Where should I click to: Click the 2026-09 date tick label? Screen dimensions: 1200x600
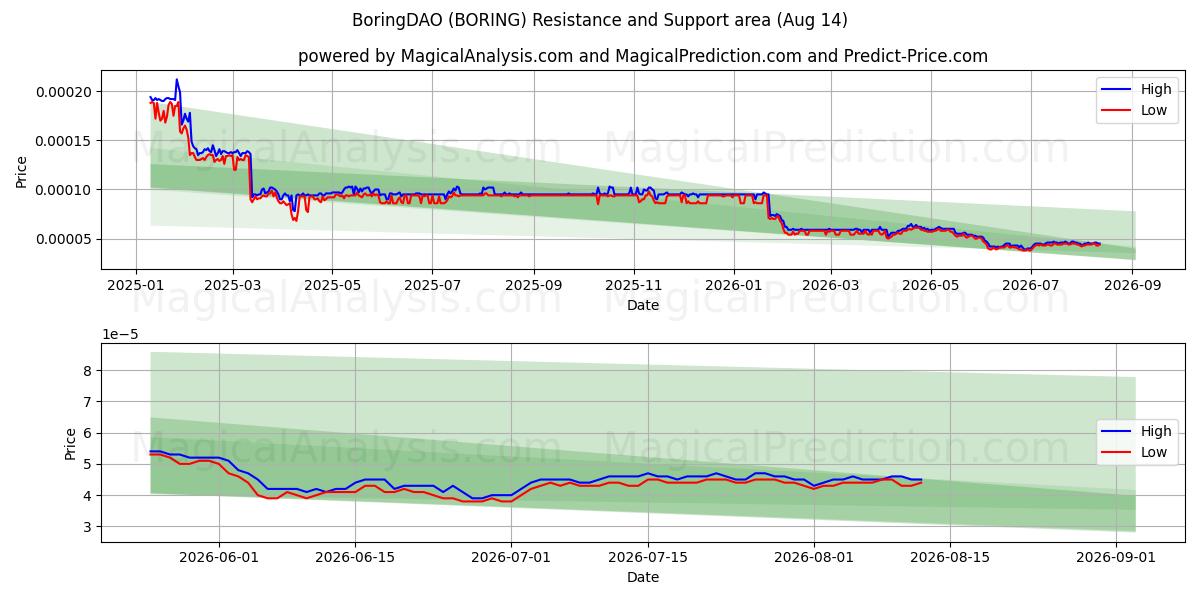tap(1132, 285)
